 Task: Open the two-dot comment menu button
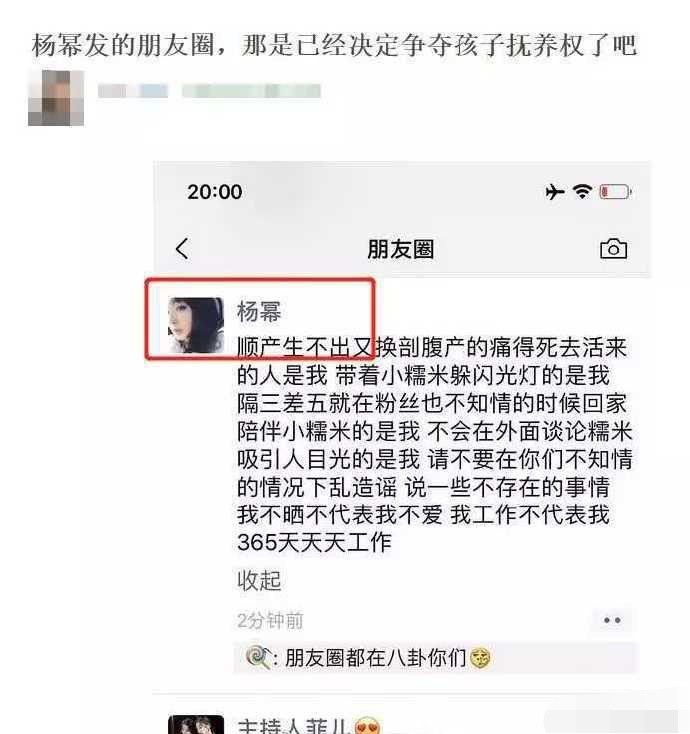click(612, 620)
